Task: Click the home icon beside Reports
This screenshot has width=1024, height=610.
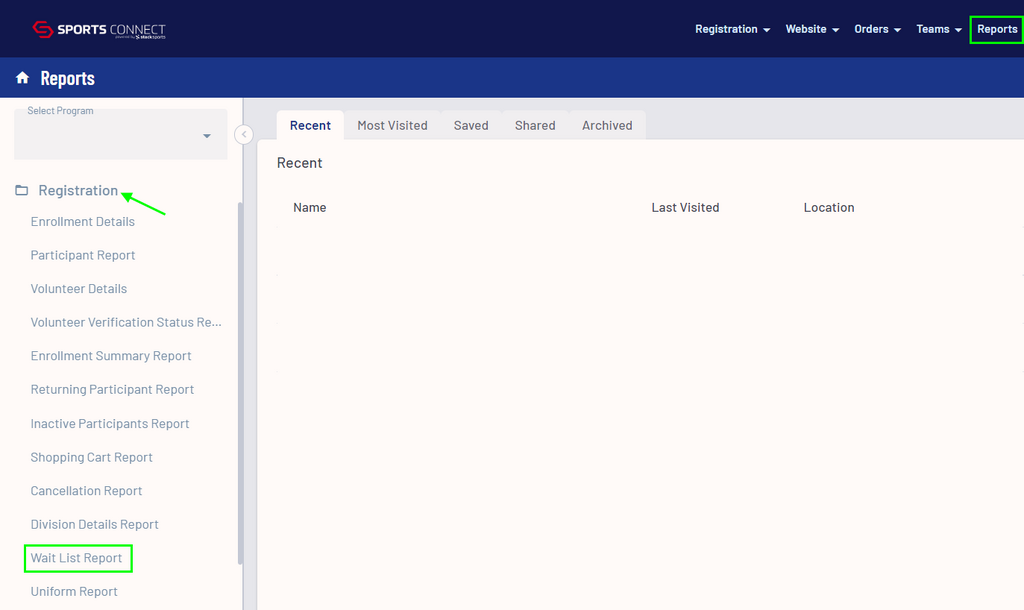Action: click(22, 78)
